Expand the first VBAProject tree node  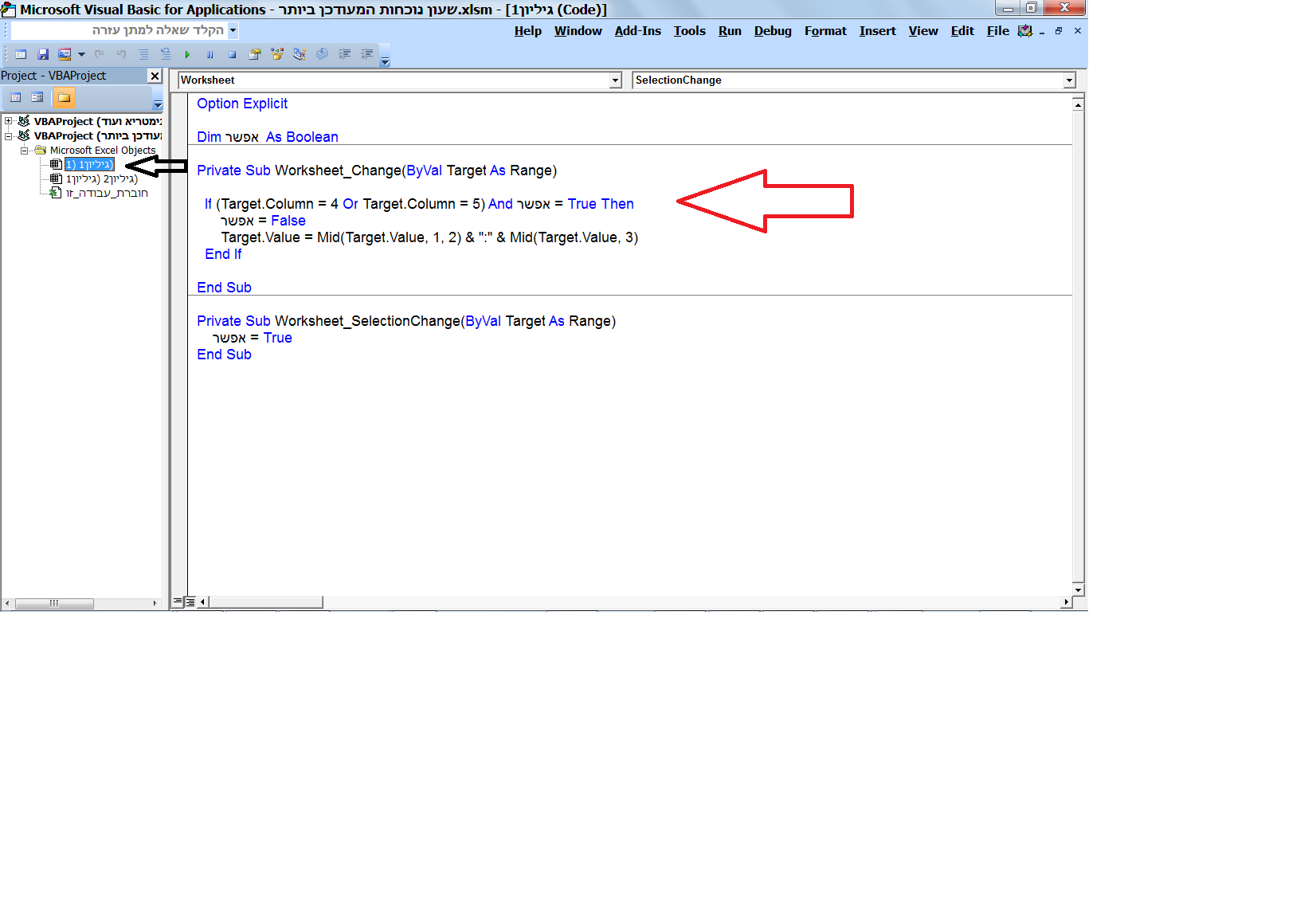coord(9,121)
